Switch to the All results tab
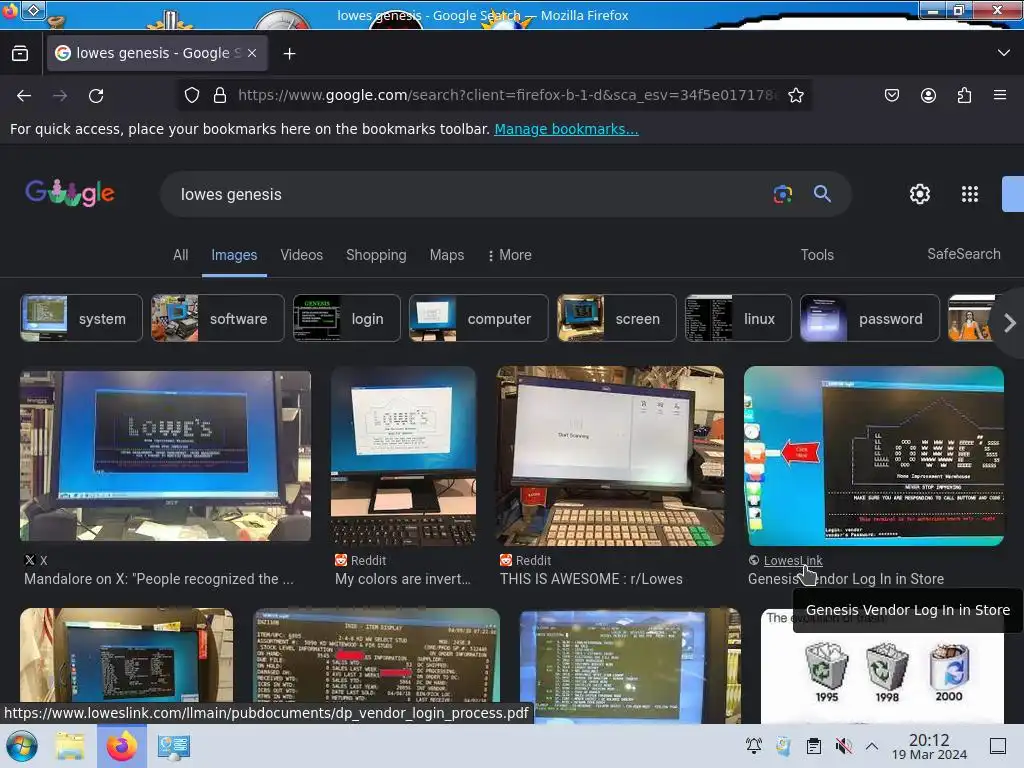Image resolution: width=1024 pixels, height=768 pixels. (x=181, y=255)
